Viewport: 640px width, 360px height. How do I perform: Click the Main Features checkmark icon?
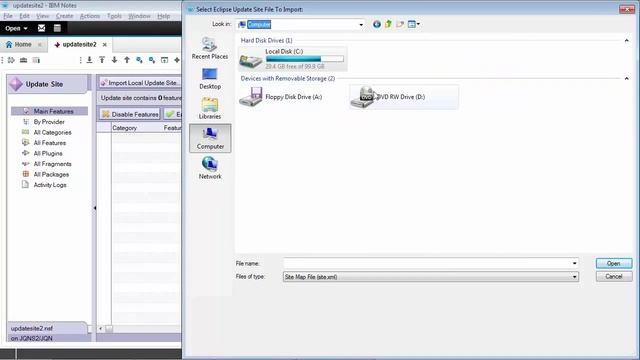(x=26, y=111)
